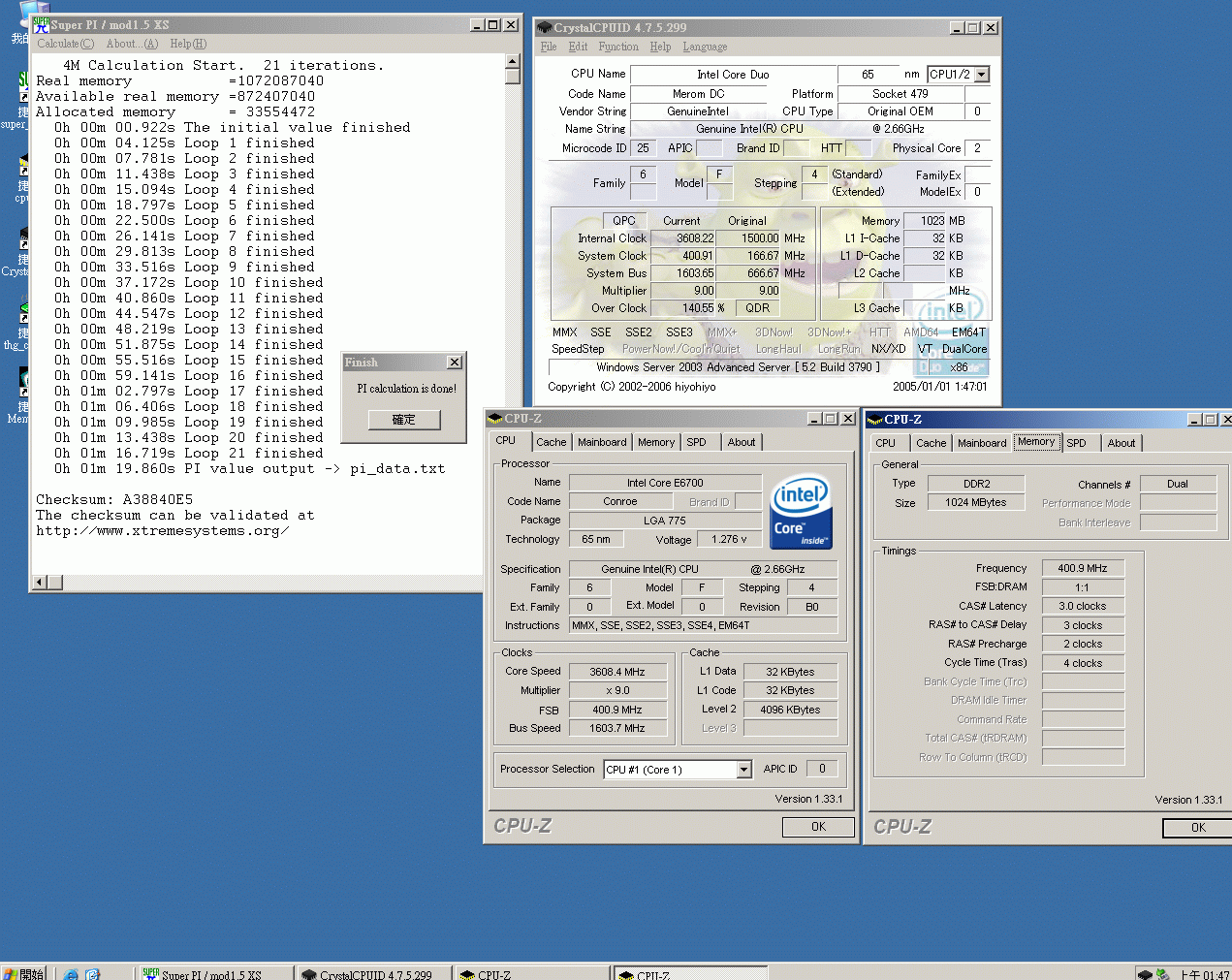Click the taskbar clock showing 01:47
Viewport: 1232px width, 980px height.
(x=1205, y=974)
